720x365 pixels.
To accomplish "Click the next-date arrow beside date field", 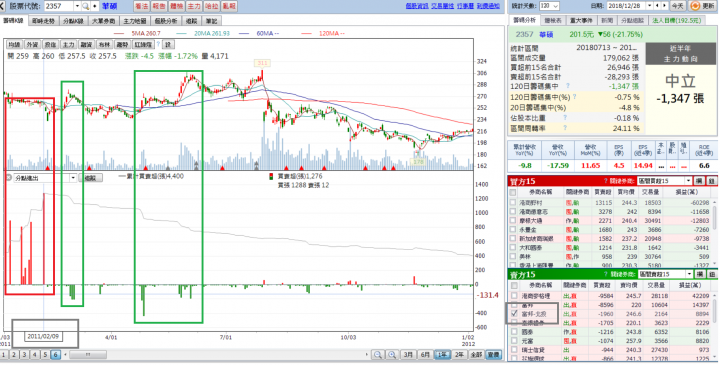I will (x=665, y=6).
